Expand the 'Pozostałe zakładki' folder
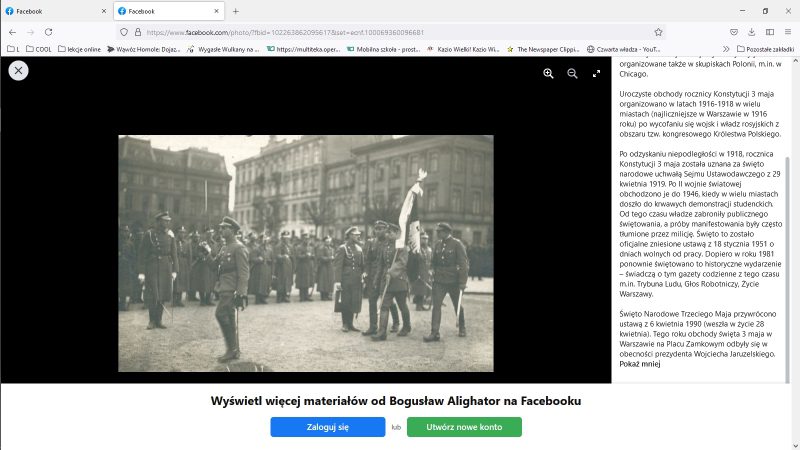The image size is (800, 450). [765, 48]
